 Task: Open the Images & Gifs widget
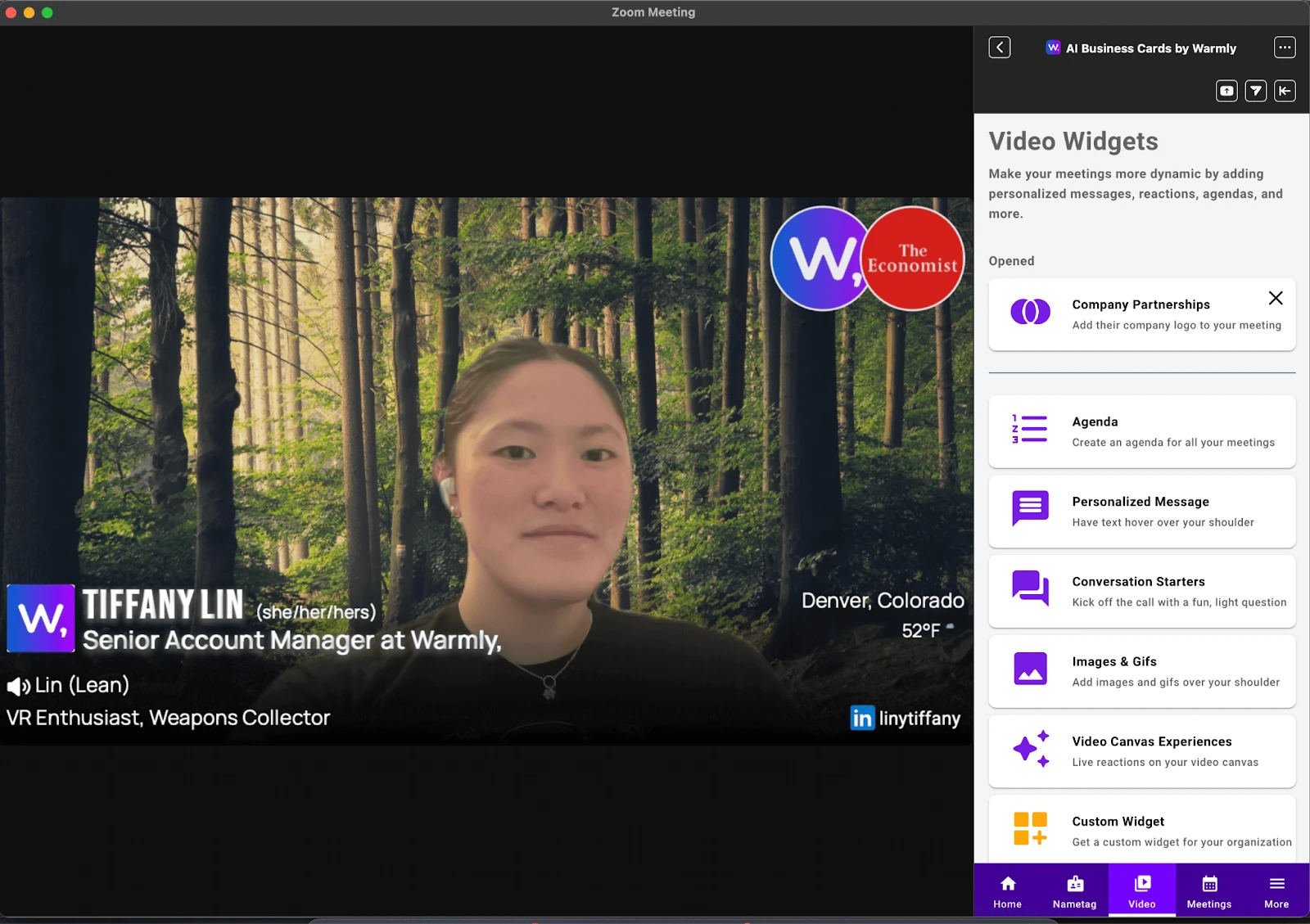[1141, 671]
